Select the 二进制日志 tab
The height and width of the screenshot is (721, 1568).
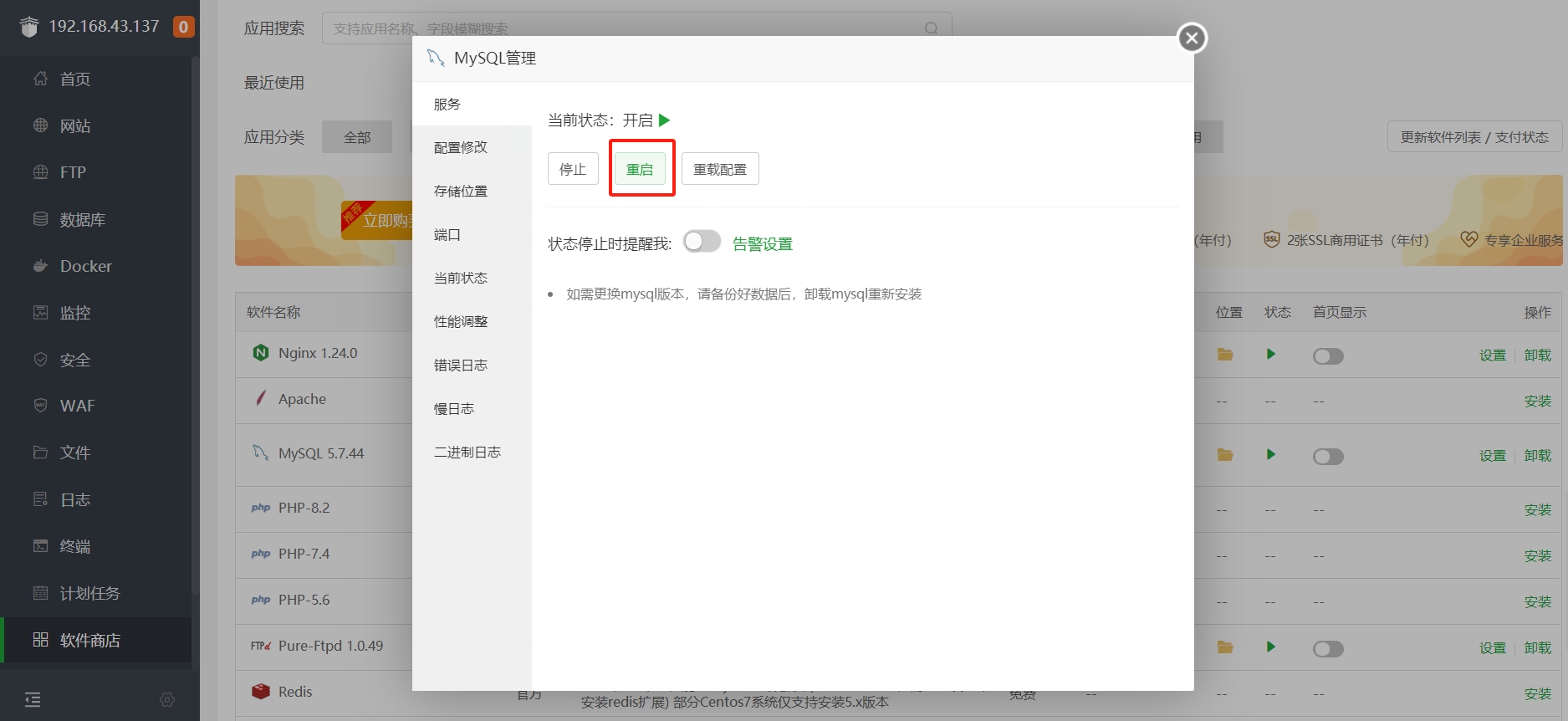coord(472,452)
